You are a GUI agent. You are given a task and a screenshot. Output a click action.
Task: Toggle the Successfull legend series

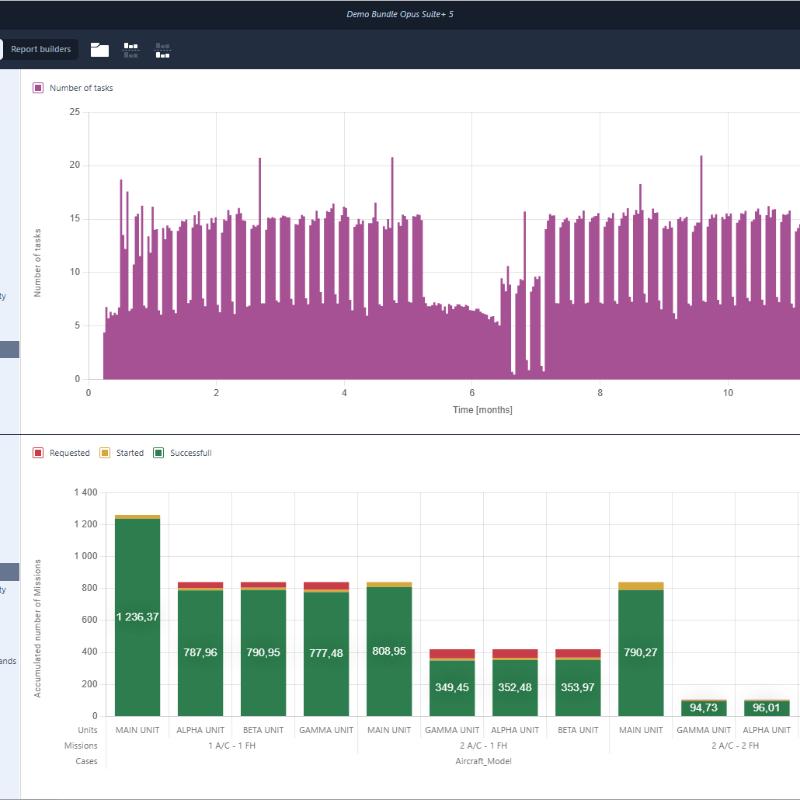pyautogui.click(x=182, y=453)
